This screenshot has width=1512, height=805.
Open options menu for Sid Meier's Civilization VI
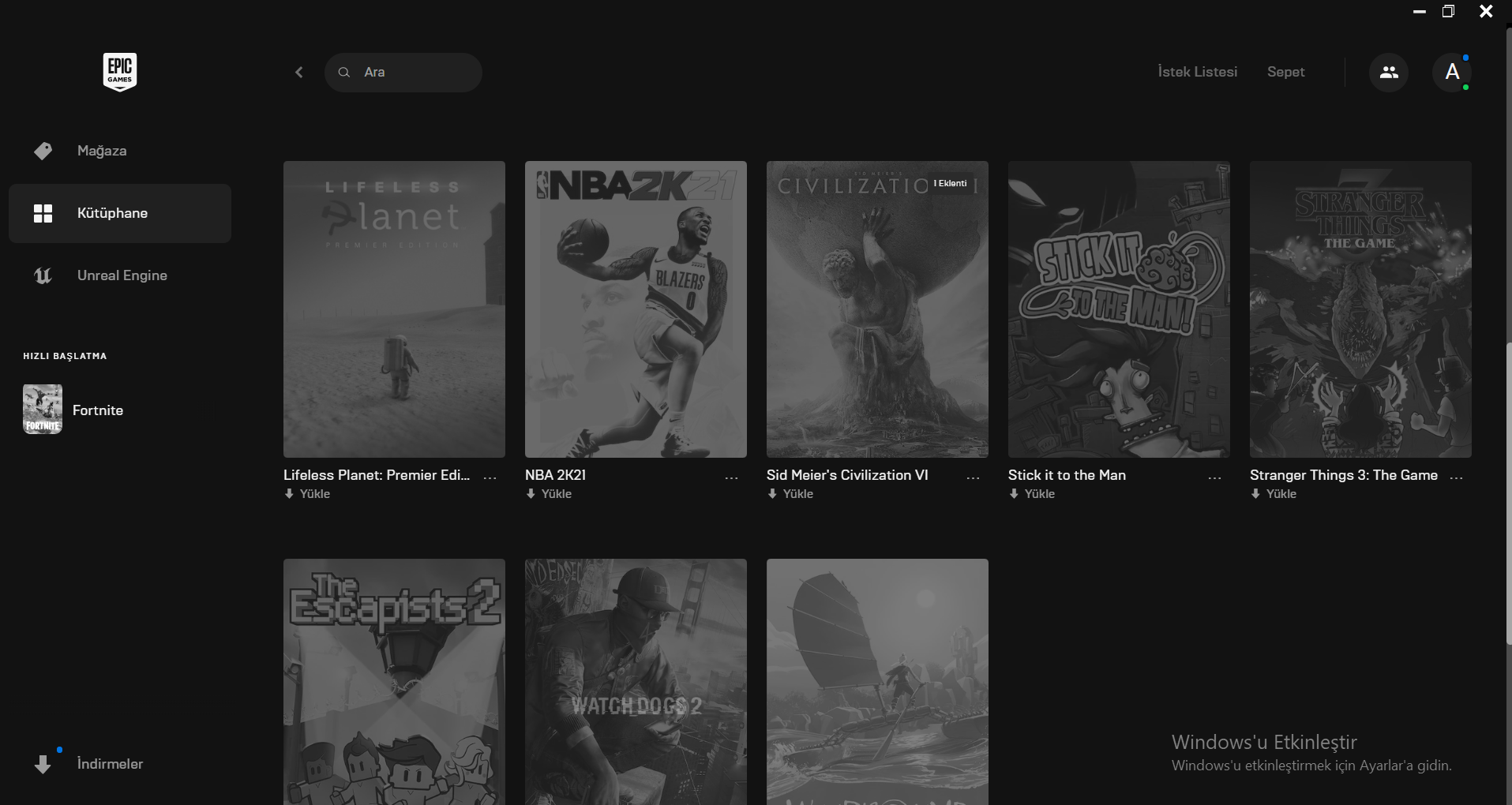(x=974, y=477)
